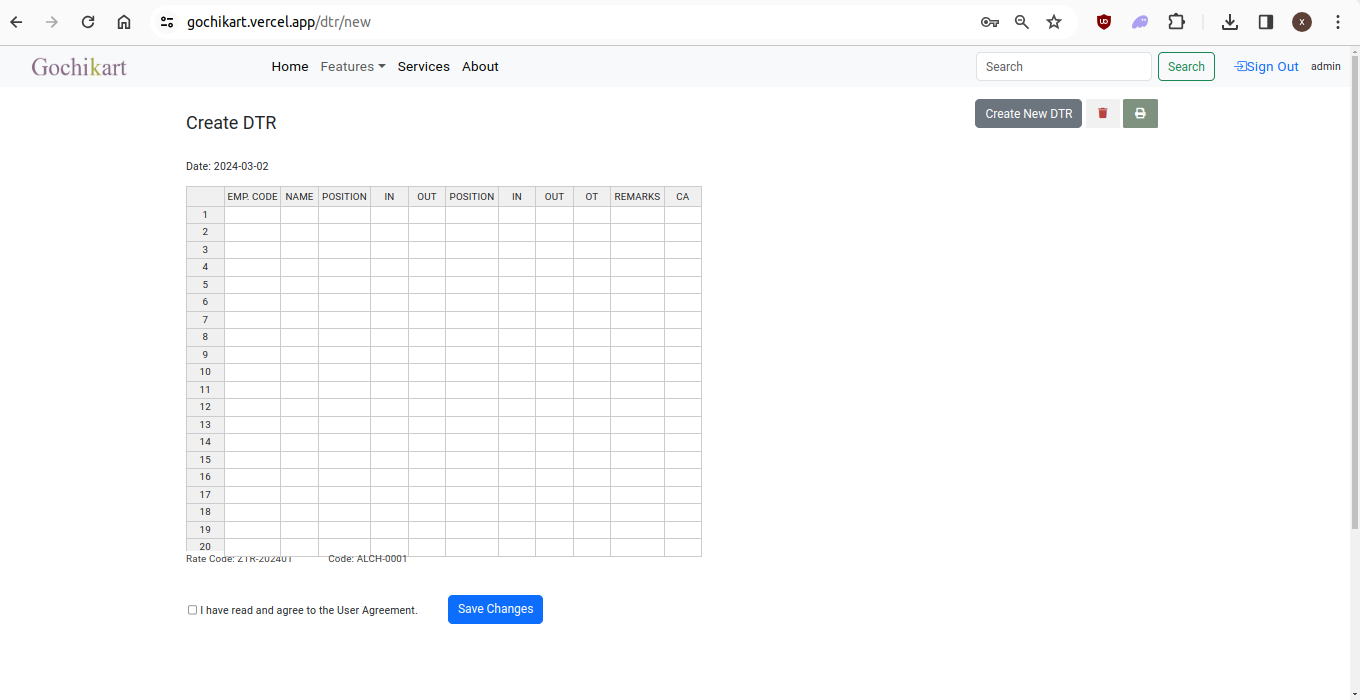This screenshot has height=700, width=1360.
Task: Select the EMP. CODE cell in row 1
Action: click(252, 215)
